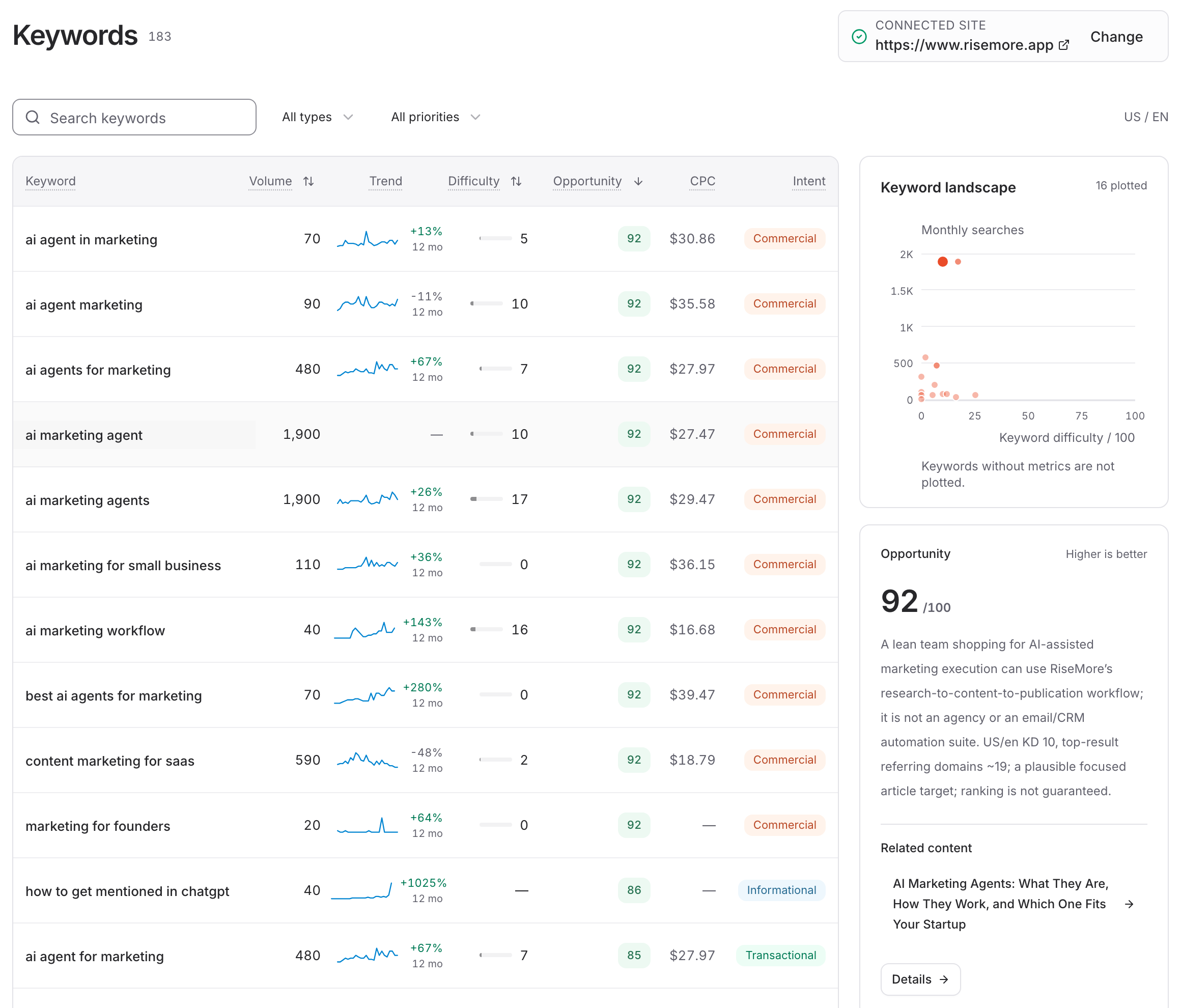
Task: Click the green connected-site check icon
Action: [859, 37]
